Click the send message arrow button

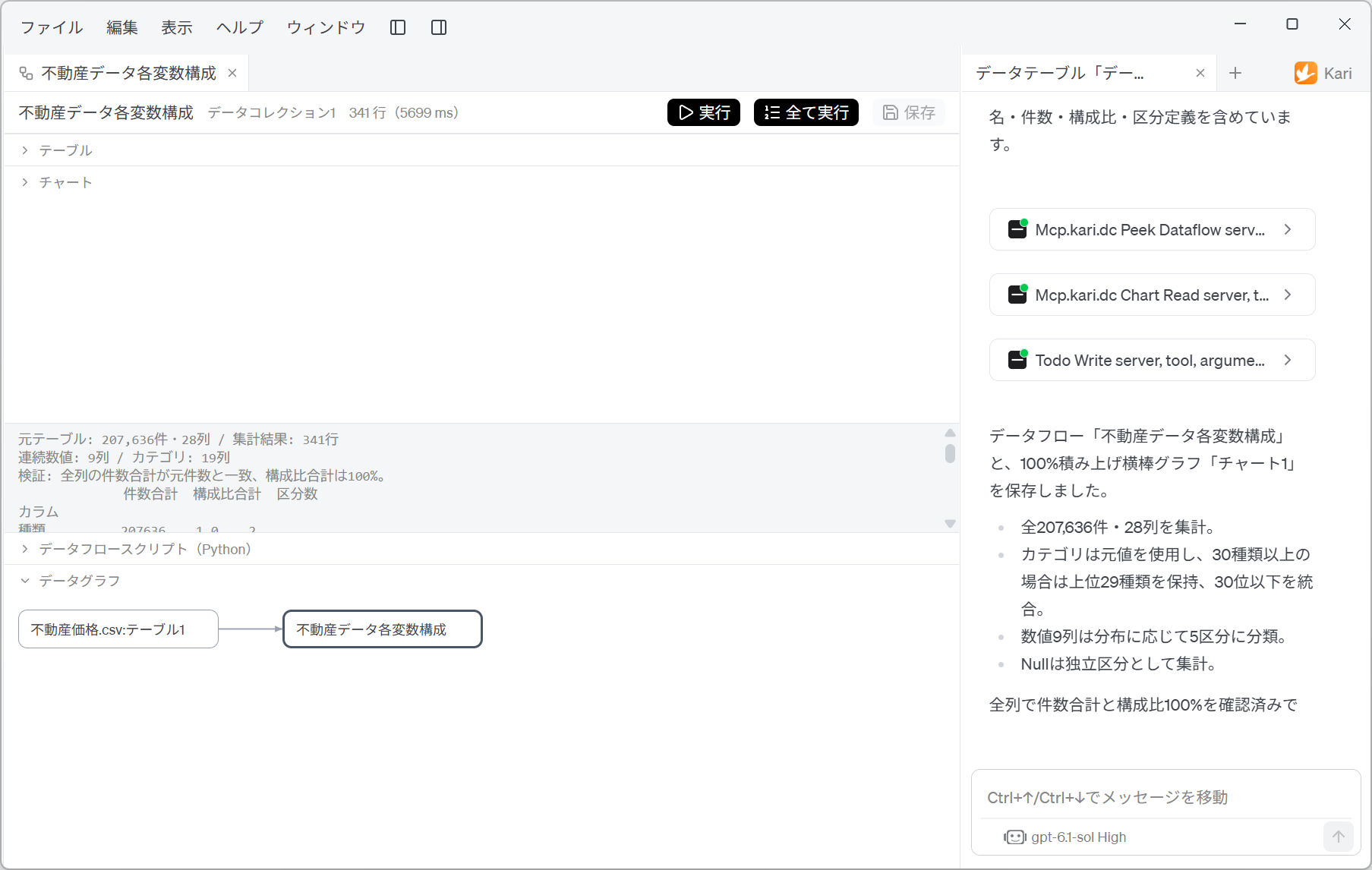(1339, 837)
